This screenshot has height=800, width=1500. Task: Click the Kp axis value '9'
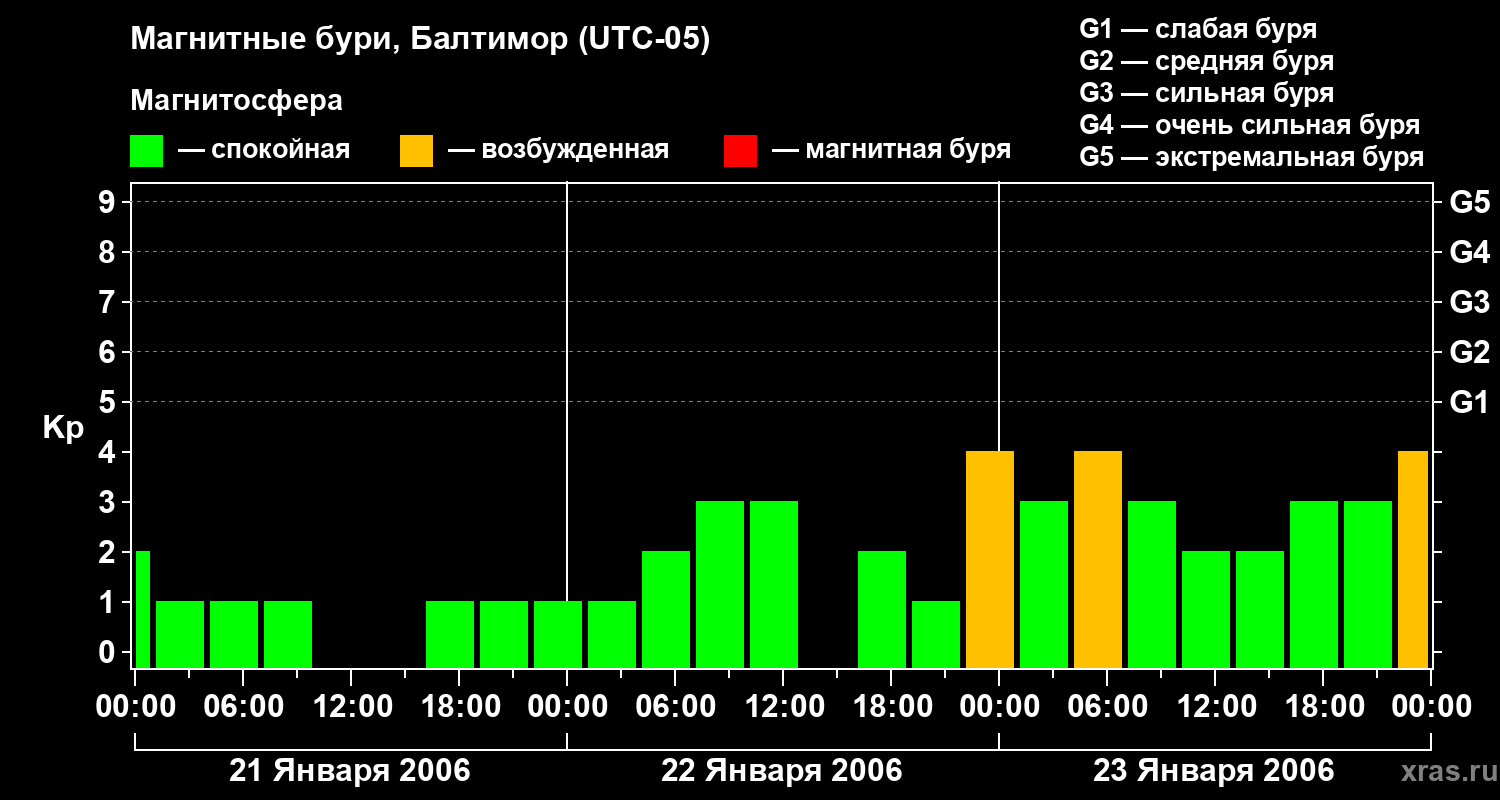tap(109, 202)
